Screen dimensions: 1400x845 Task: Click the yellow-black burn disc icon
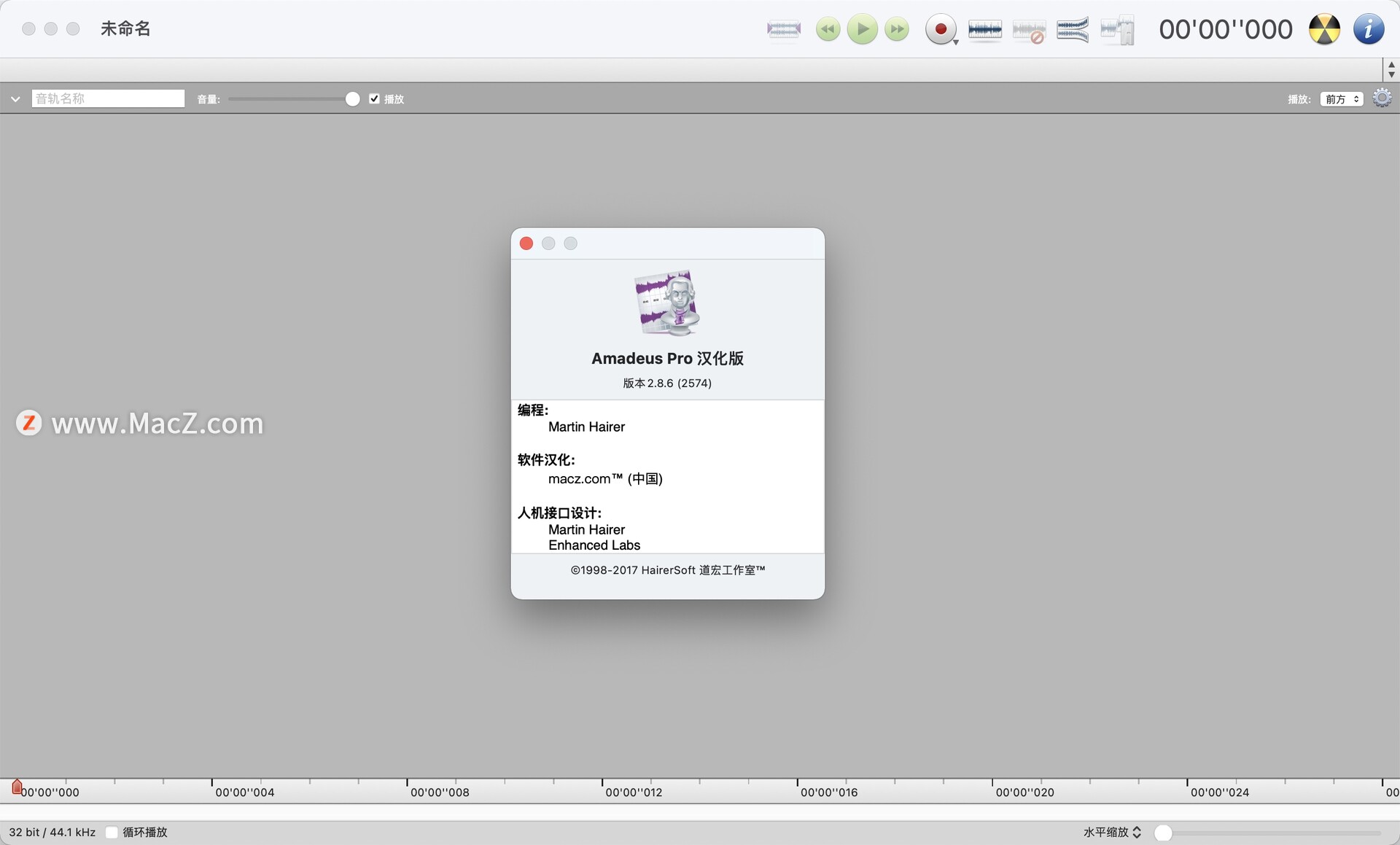(1324, 29)
